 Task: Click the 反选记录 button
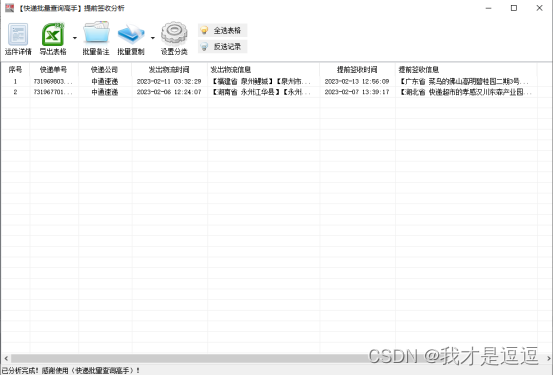coord(222,46)
